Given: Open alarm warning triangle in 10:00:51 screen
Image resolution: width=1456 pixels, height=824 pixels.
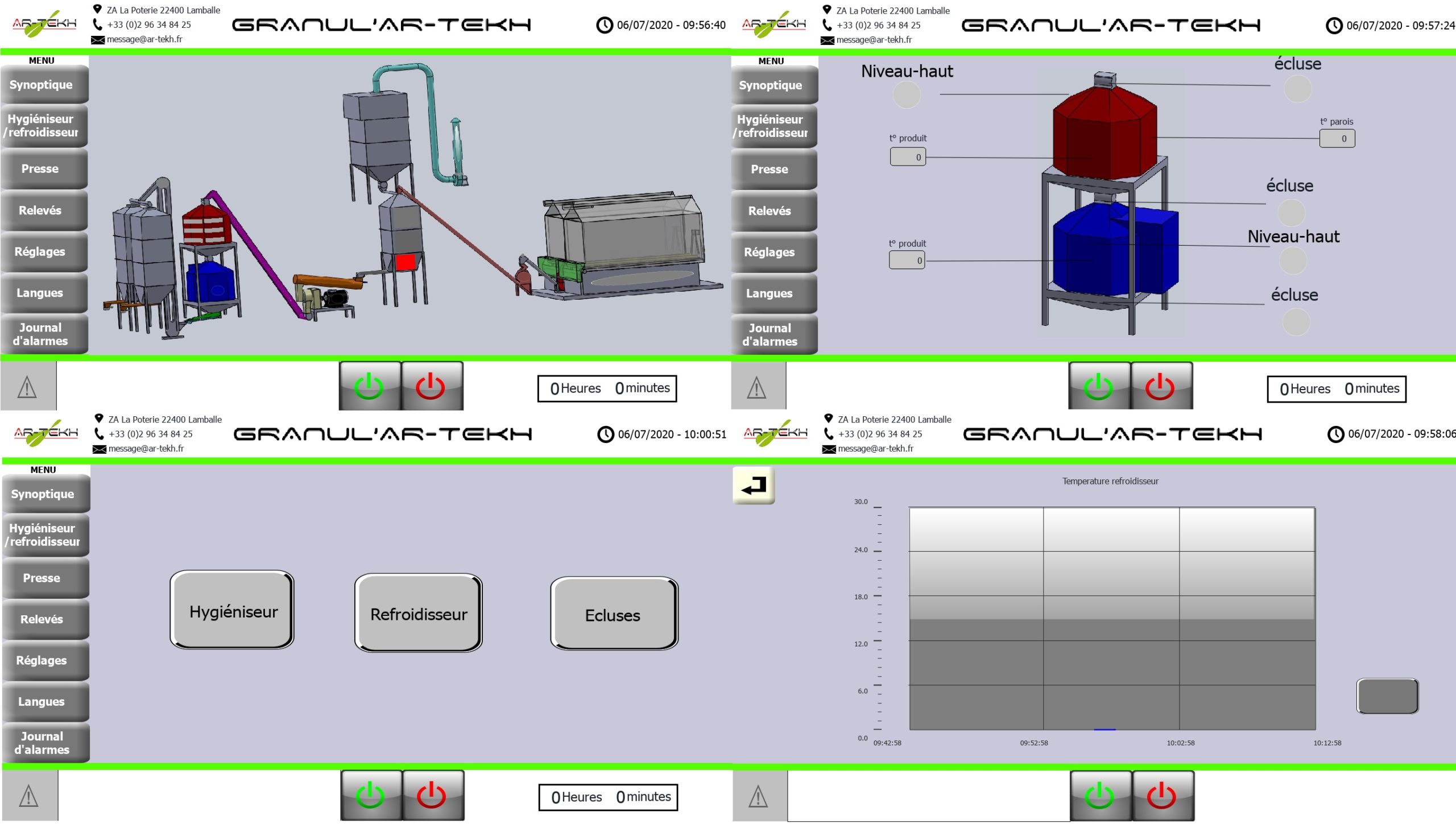Looking at the screenshot, I should (x=29, y=796).
